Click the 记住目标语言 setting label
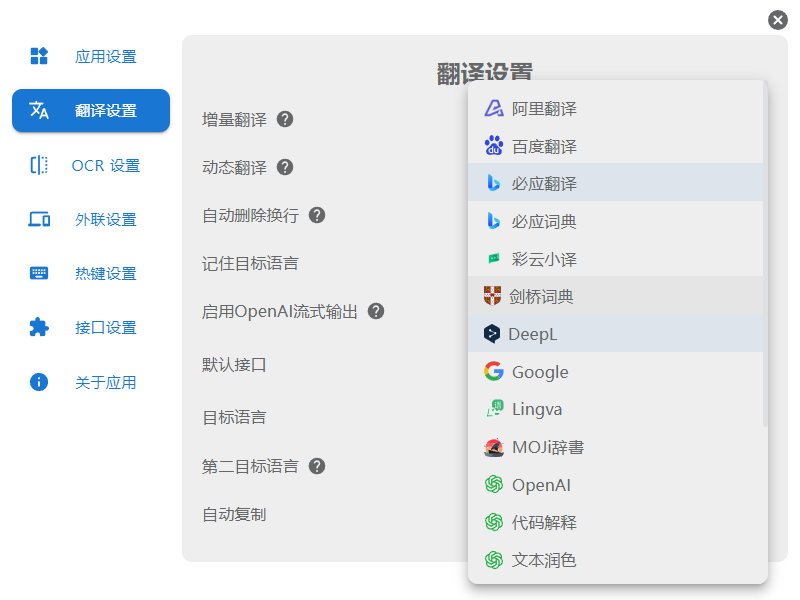The image size is (800, 600). (250, 263)
